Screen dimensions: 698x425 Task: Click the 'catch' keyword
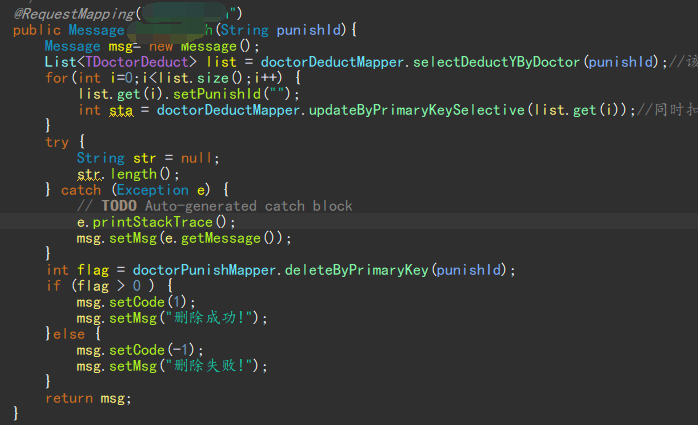point(81,190)
